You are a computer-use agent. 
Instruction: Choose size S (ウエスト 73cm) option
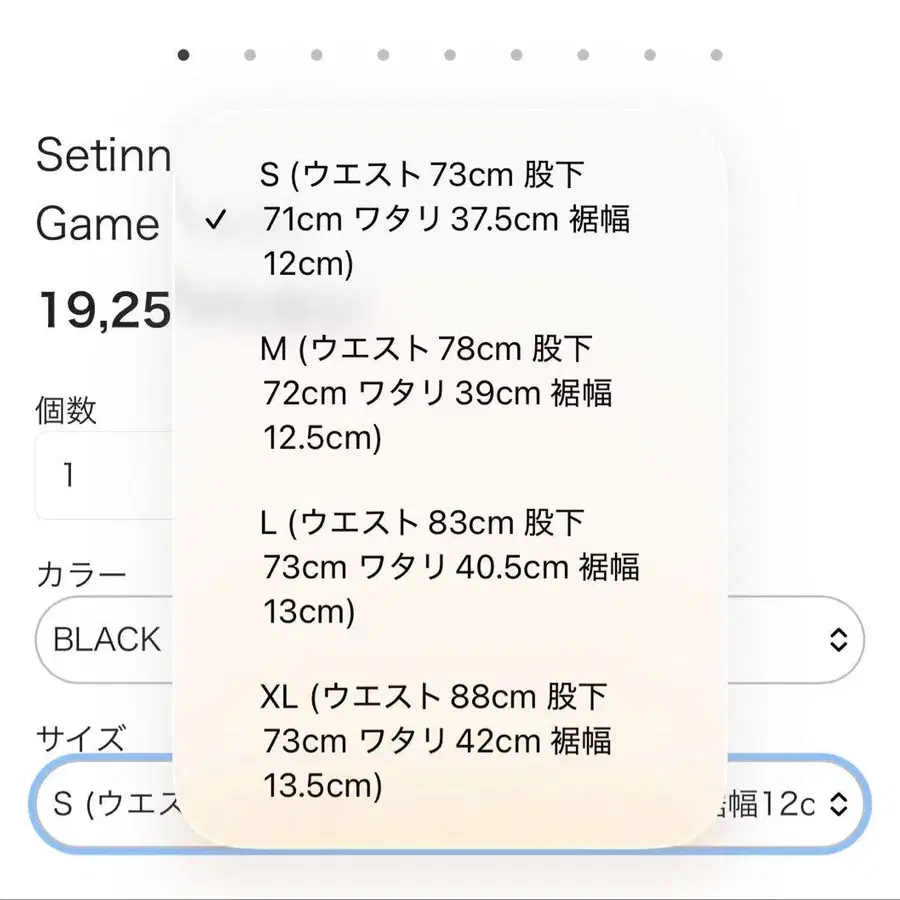pos(446,220)
